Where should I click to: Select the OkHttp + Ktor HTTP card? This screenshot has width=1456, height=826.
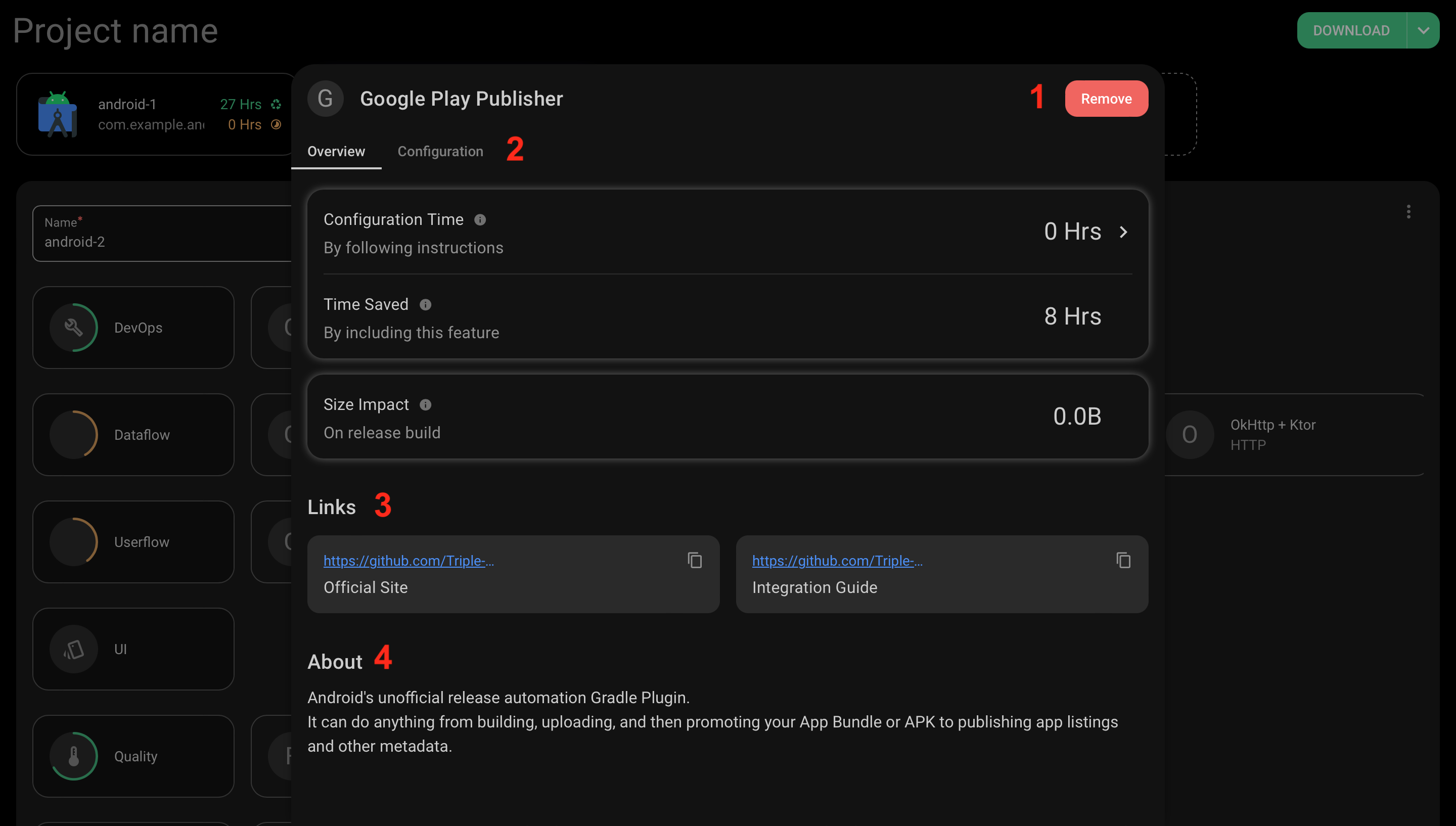[1294, 435]
